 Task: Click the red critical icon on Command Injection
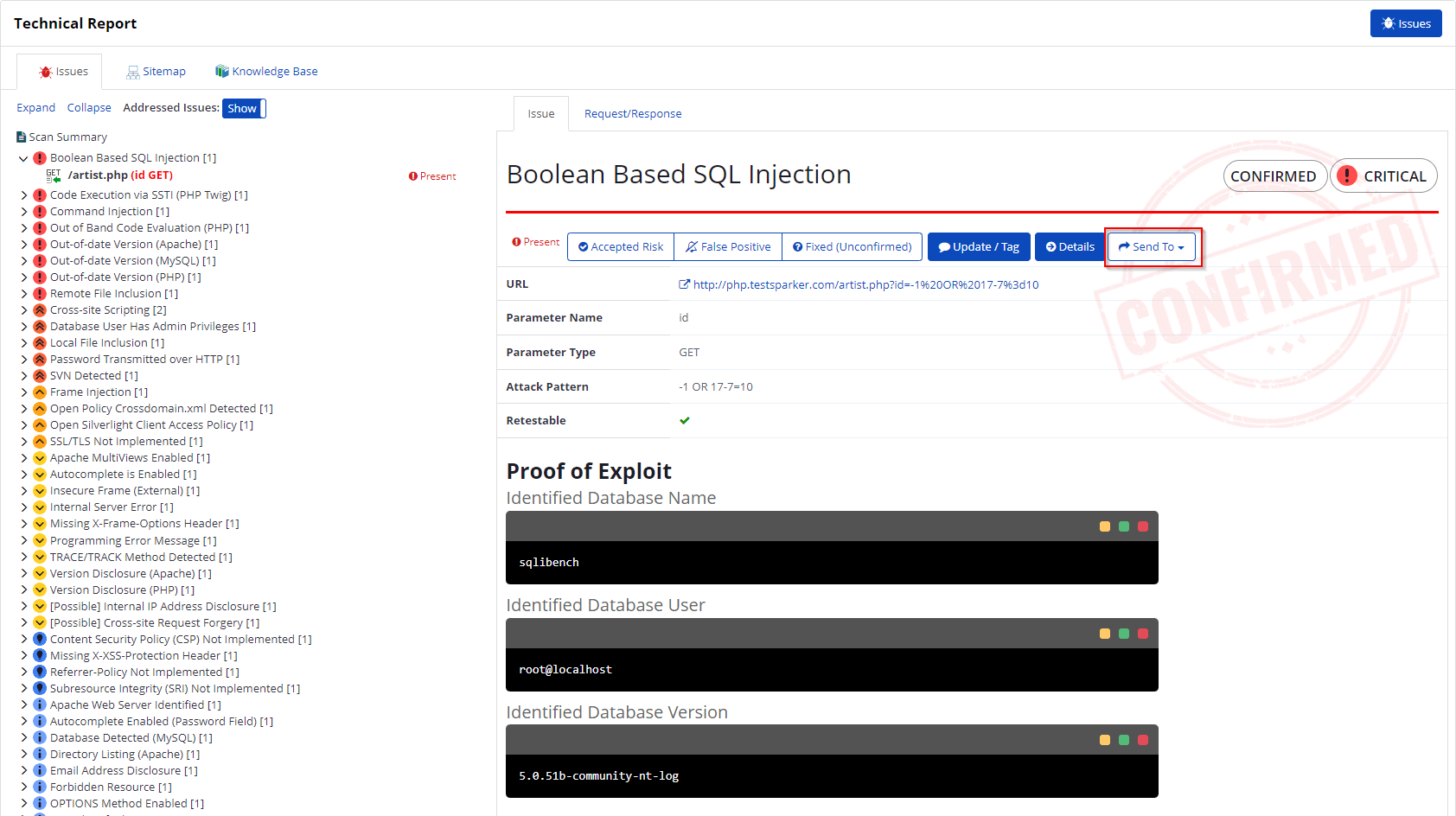pos(39,211)
